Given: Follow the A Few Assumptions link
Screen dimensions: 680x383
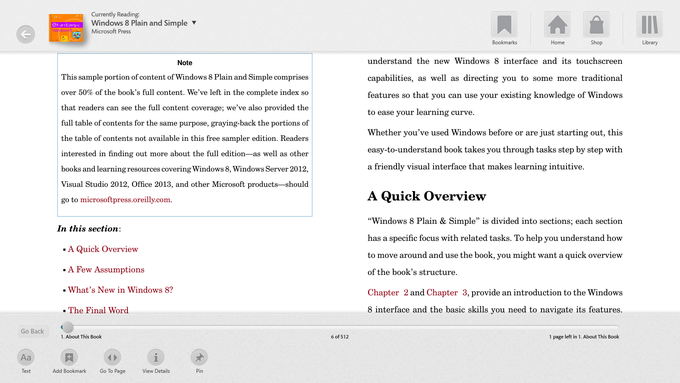Looking at the screenshot, I should (106, 269).
